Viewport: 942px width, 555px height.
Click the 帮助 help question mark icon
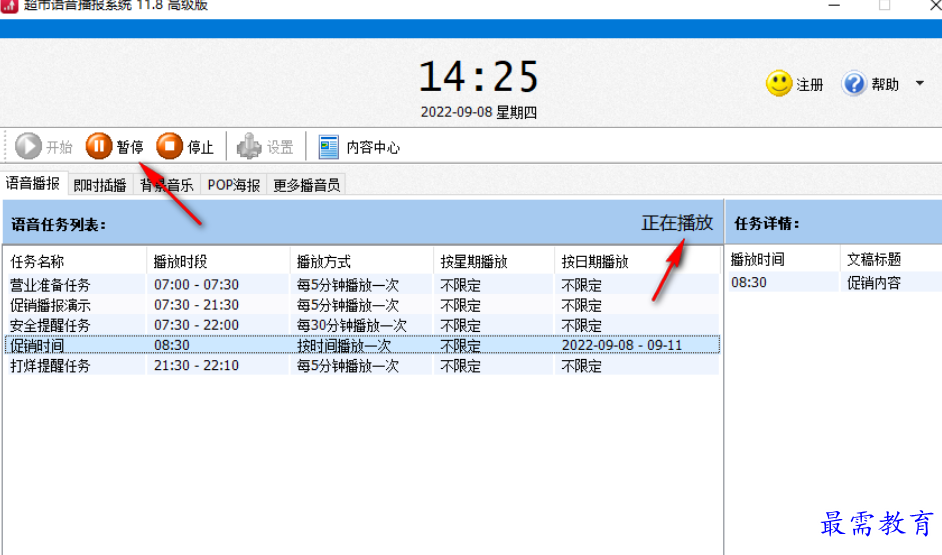point(854,84)
